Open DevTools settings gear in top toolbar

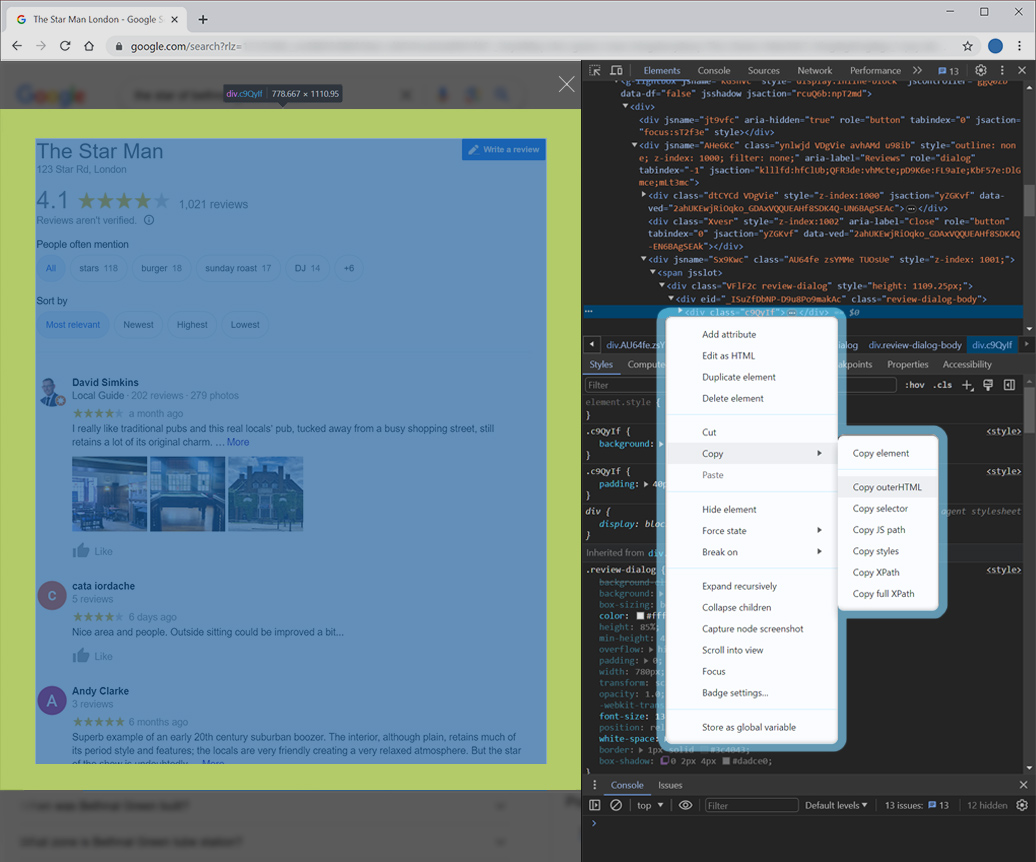pos(981,71)
